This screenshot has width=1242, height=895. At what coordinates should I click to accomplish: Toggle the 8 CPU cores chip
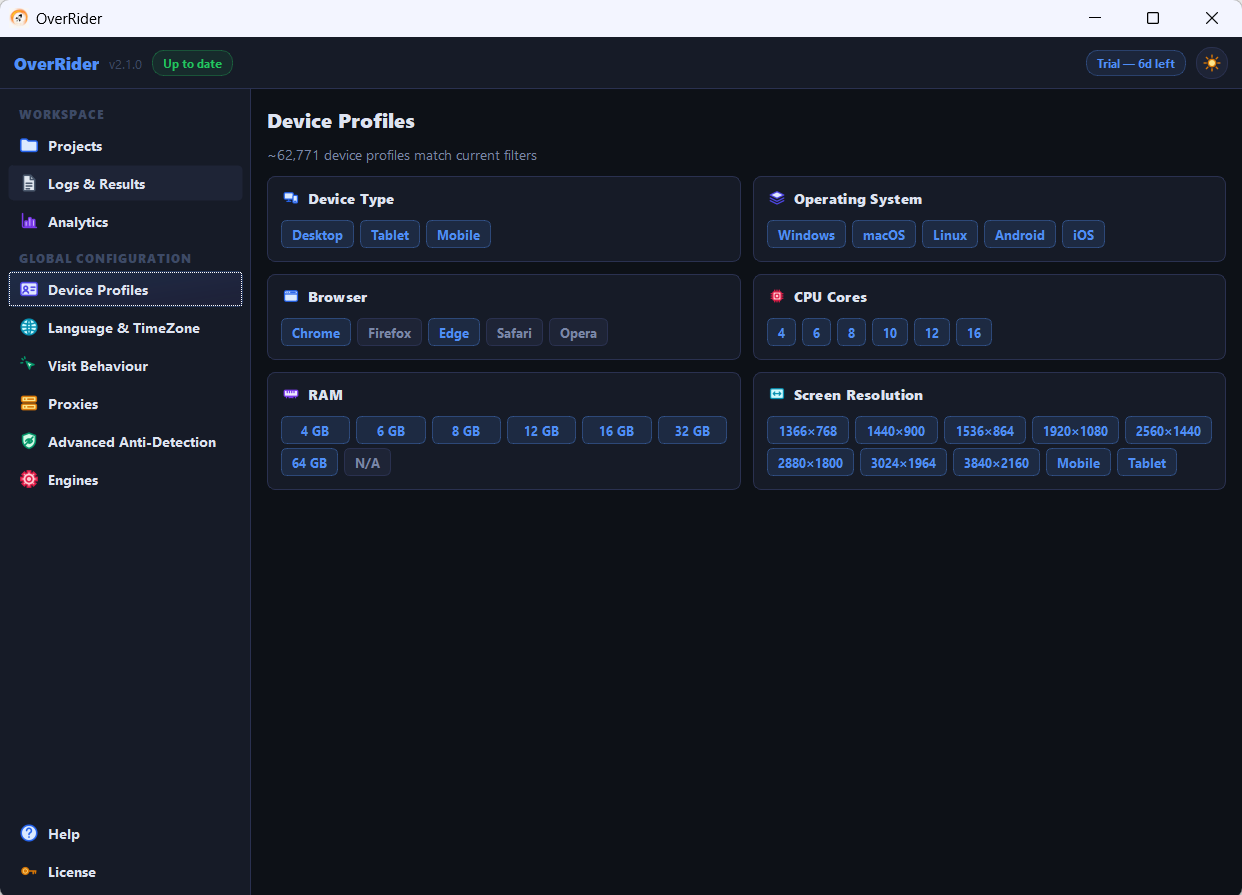click(851, 333)
